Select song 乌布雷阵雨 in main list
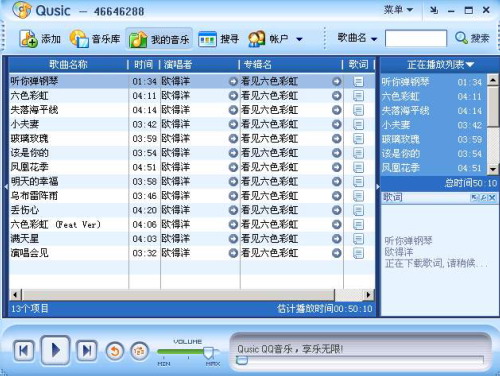The width and height of the screenshot is (500, 376). coord(192,196)
